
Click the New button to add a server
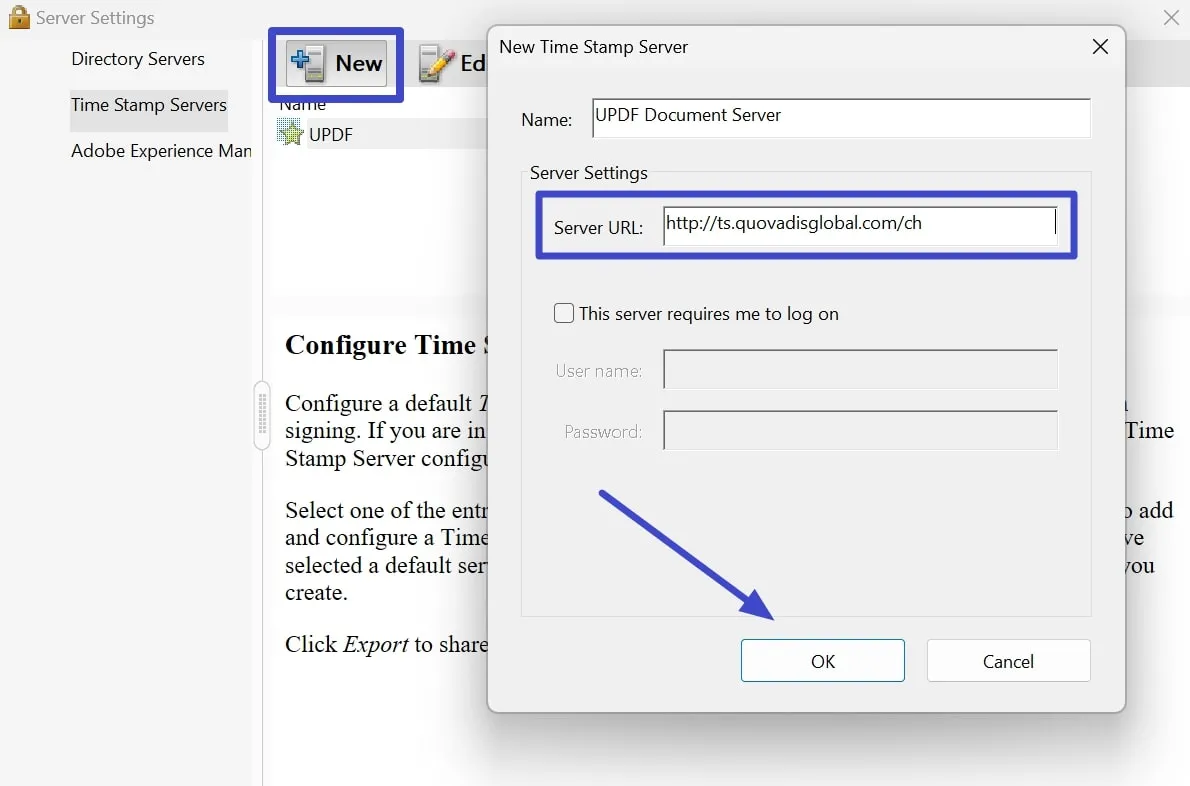tap(336, 63)
